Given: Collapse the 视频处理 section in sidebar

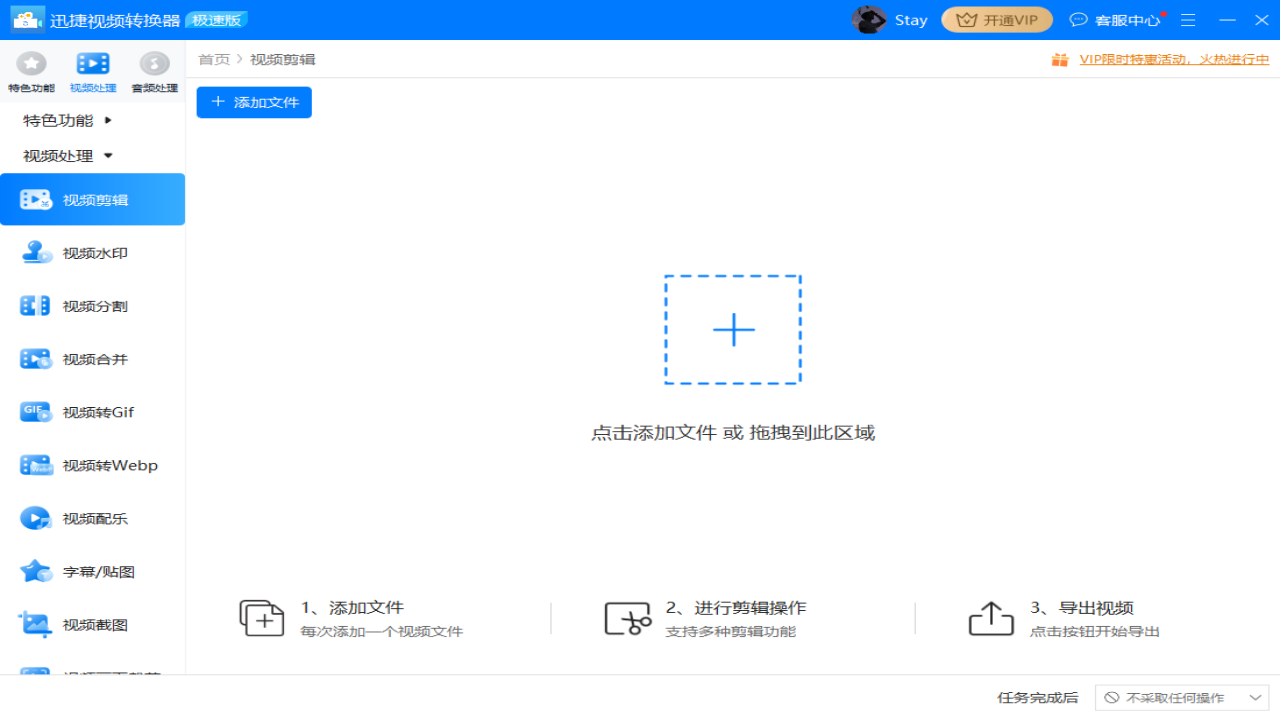Looking at the screenshot, I should click(x=55, y=155).
